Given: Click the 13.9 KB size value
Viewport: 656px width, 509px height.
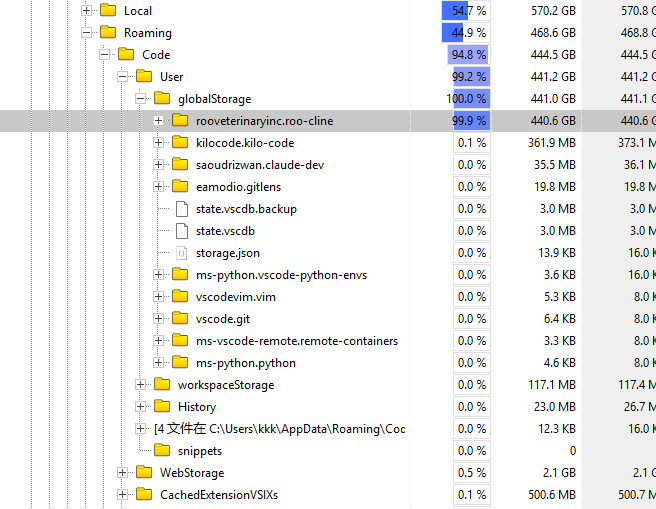Looking at the screenshot, I should coord(556,253).
